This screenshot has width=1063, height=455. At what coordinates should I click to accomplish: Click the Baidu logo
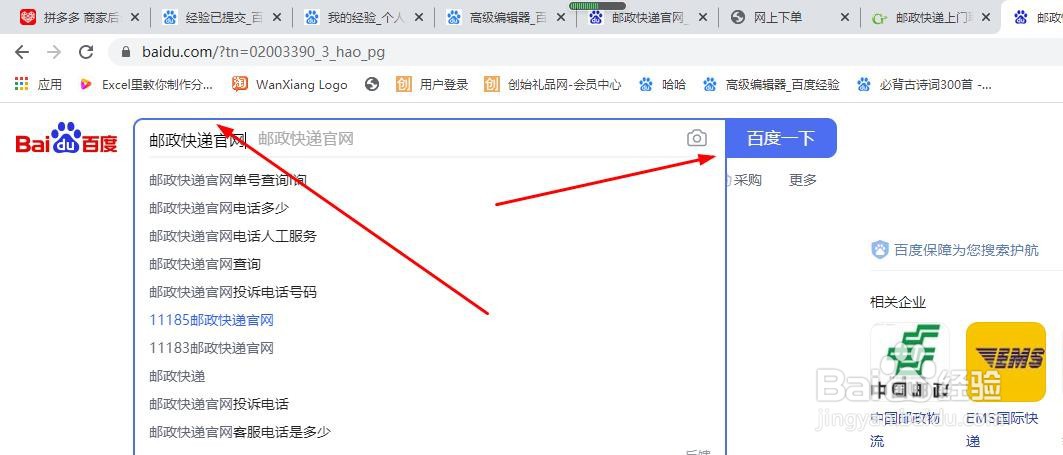tap(66, 138)
